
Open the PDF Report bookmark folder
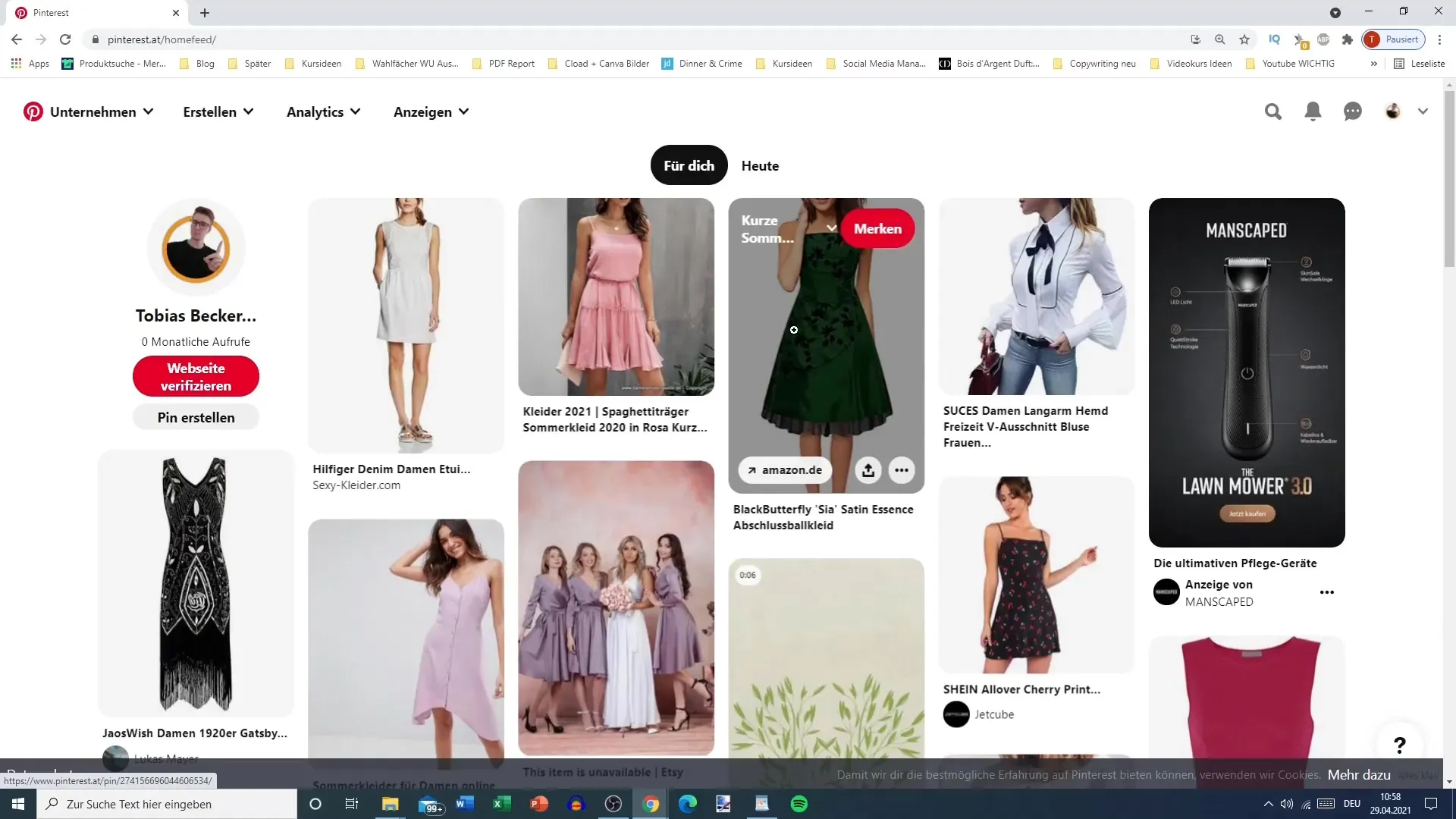click(504, 64)
